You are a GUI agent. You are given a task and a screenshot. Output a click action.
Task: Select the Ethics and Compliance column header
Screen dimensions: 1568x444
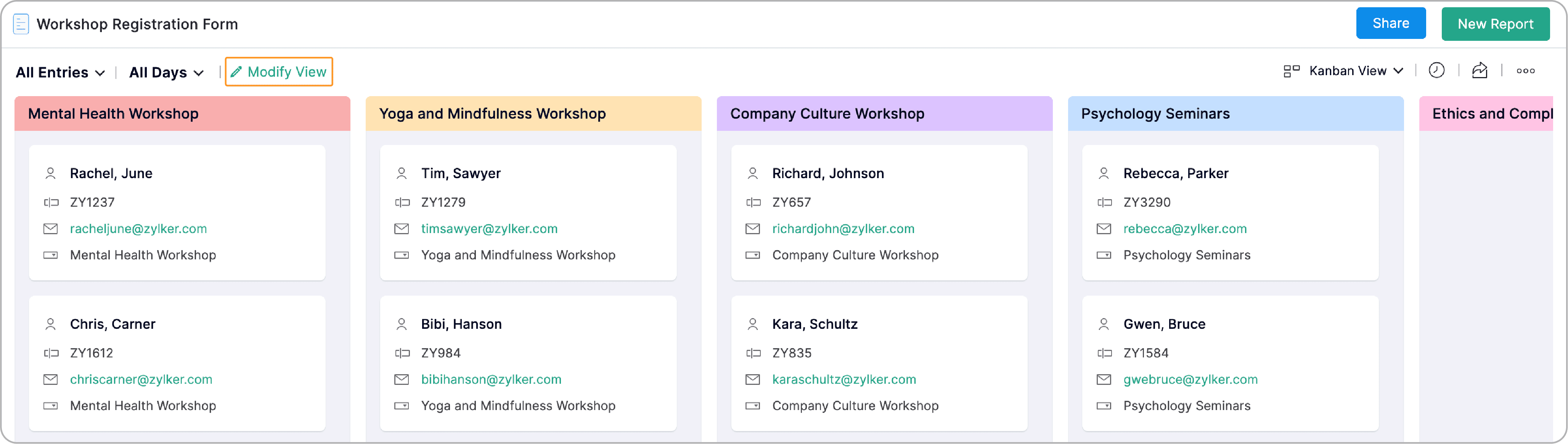pos(1486,114)
